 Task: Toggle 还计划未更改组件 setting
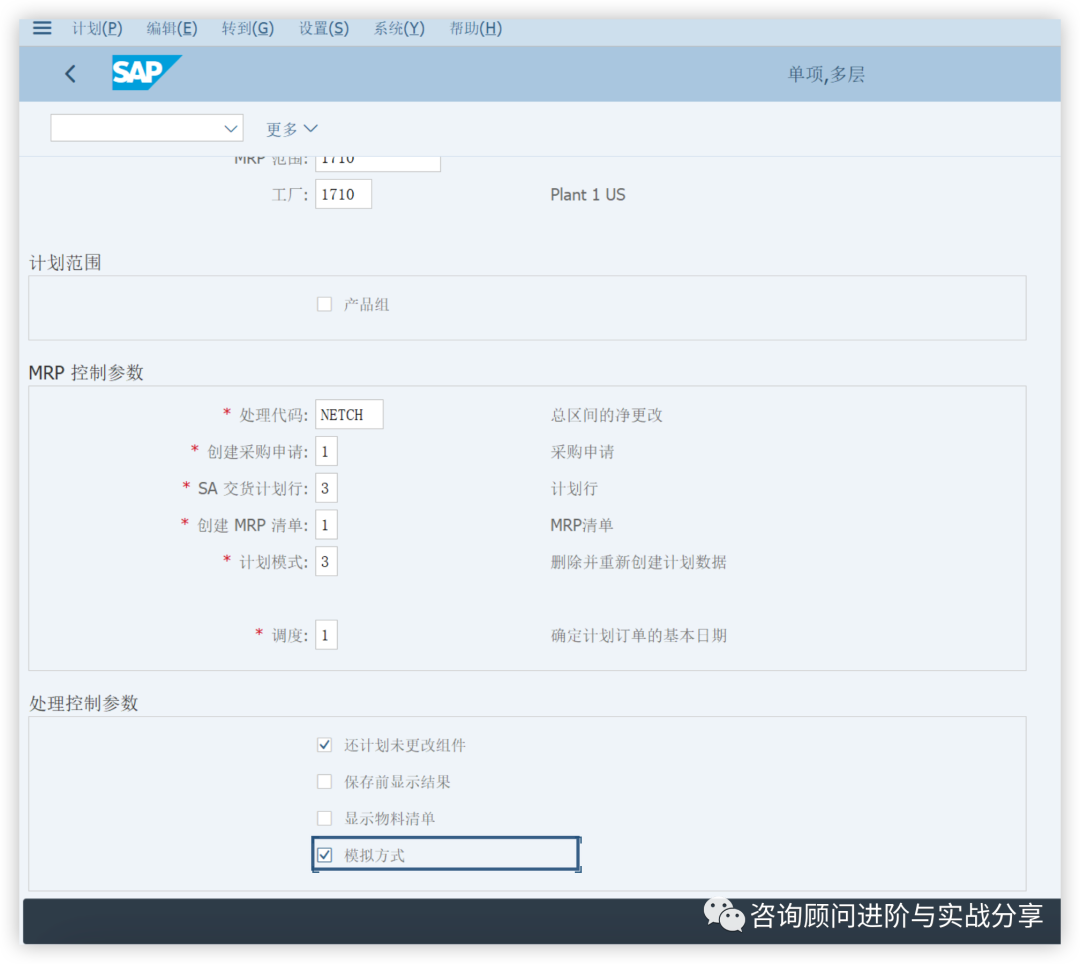(324, 744)
